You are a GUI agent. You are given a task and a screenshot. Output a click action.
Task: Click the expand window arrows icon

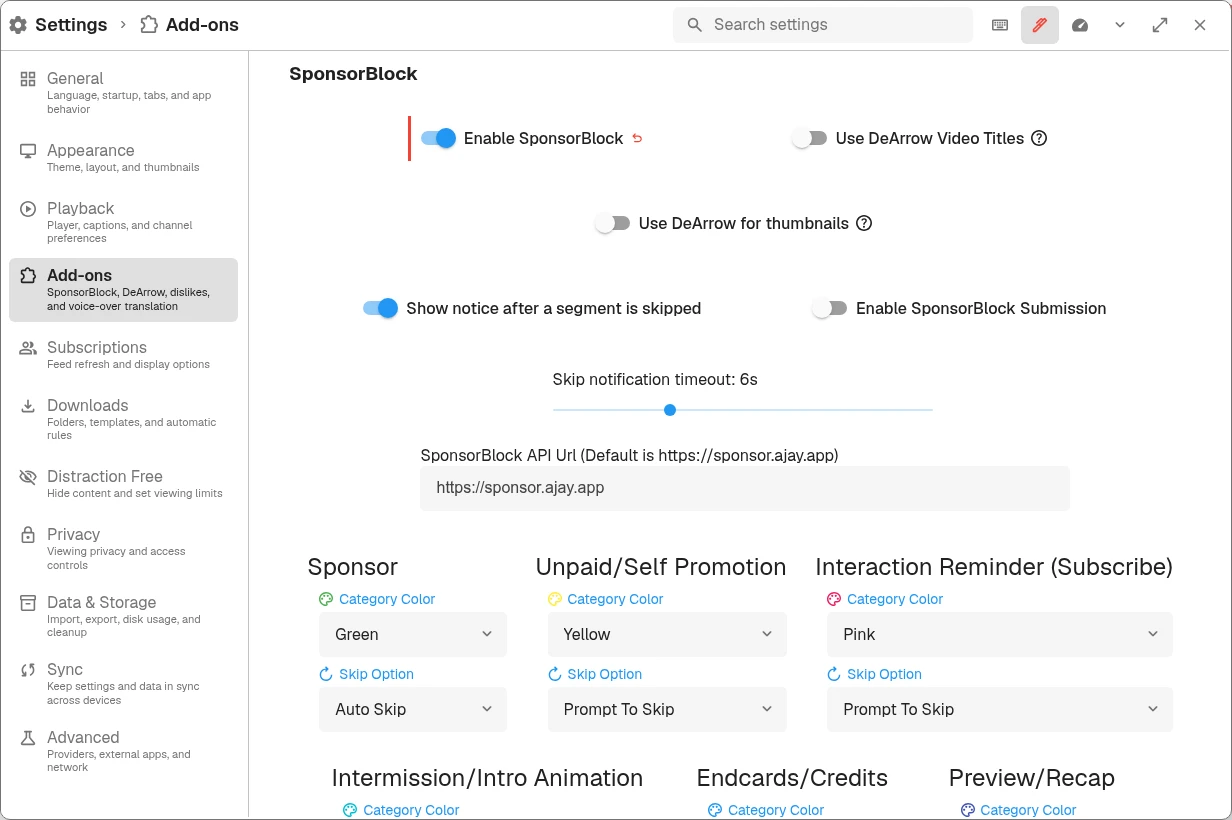[1160, 25]
